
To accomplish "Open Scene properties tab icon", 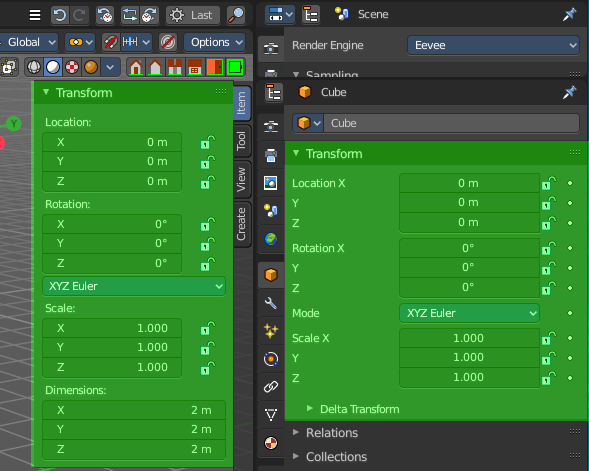I will coord(271,211).
